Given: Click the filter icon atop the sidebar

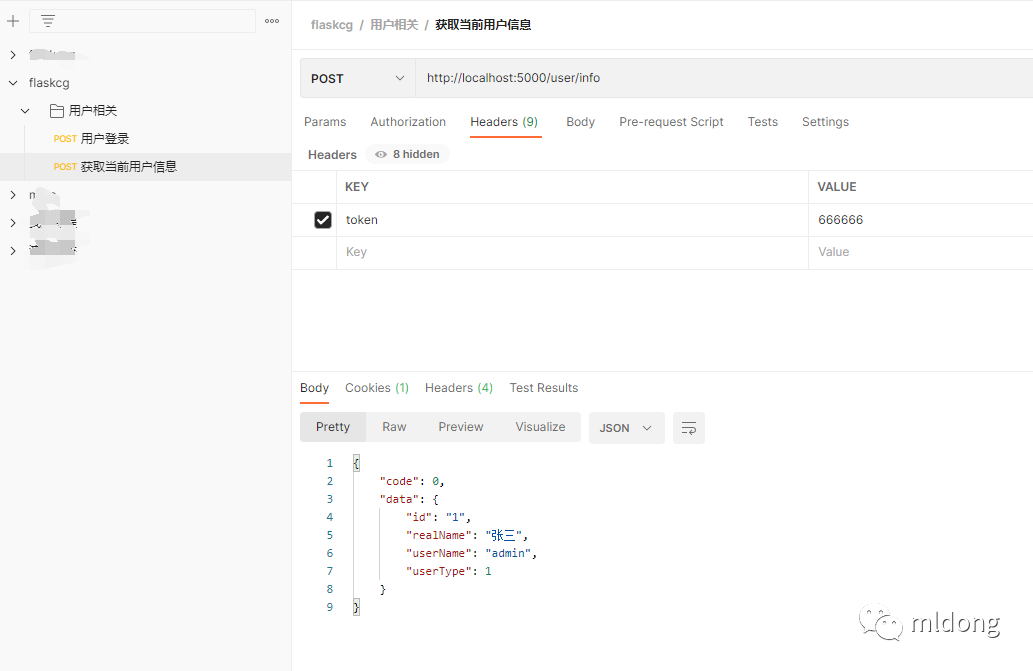Looking at the screenshot, I should point(47,20).
